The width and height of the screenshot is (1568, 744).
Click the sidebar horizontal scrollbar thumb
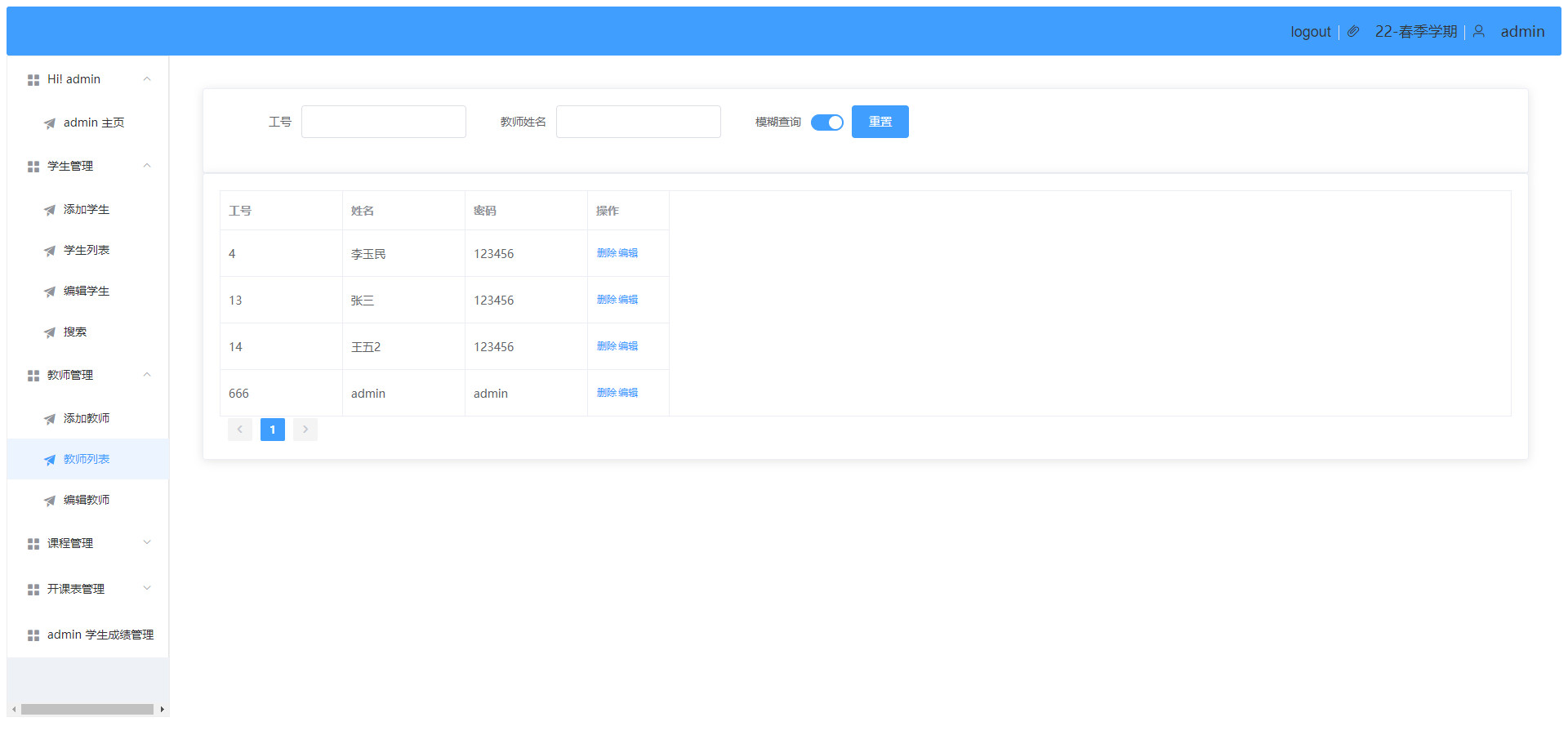click(x=87, y=710)
